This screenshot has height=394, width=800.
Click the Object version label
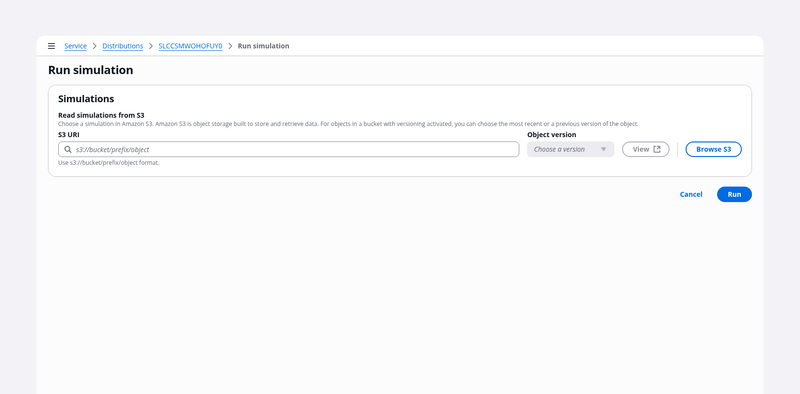552,135
